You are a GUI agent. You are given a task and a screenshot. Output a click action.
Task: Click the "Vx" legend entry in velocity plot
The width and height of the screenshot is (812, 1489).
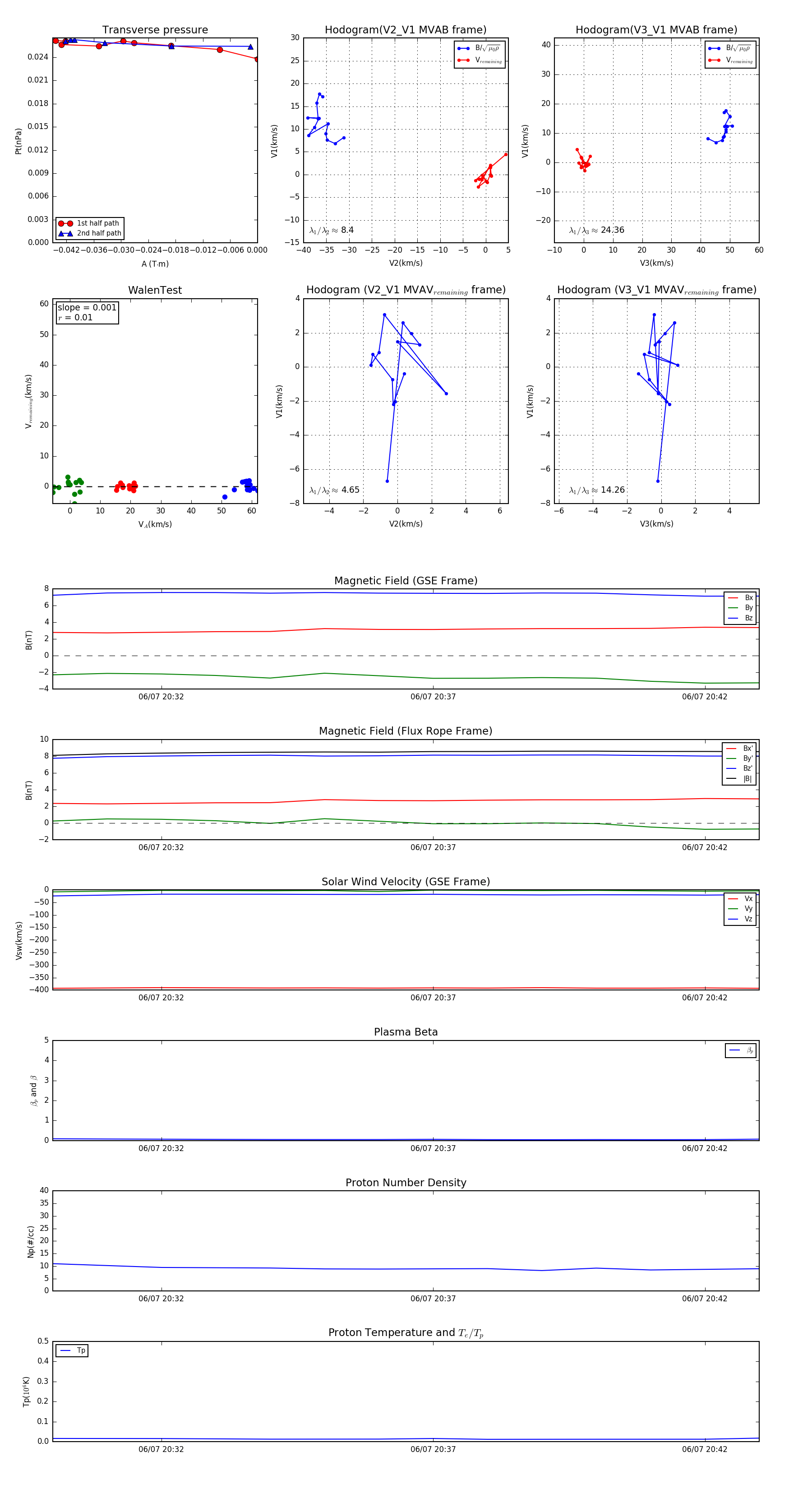coord(740,898)
